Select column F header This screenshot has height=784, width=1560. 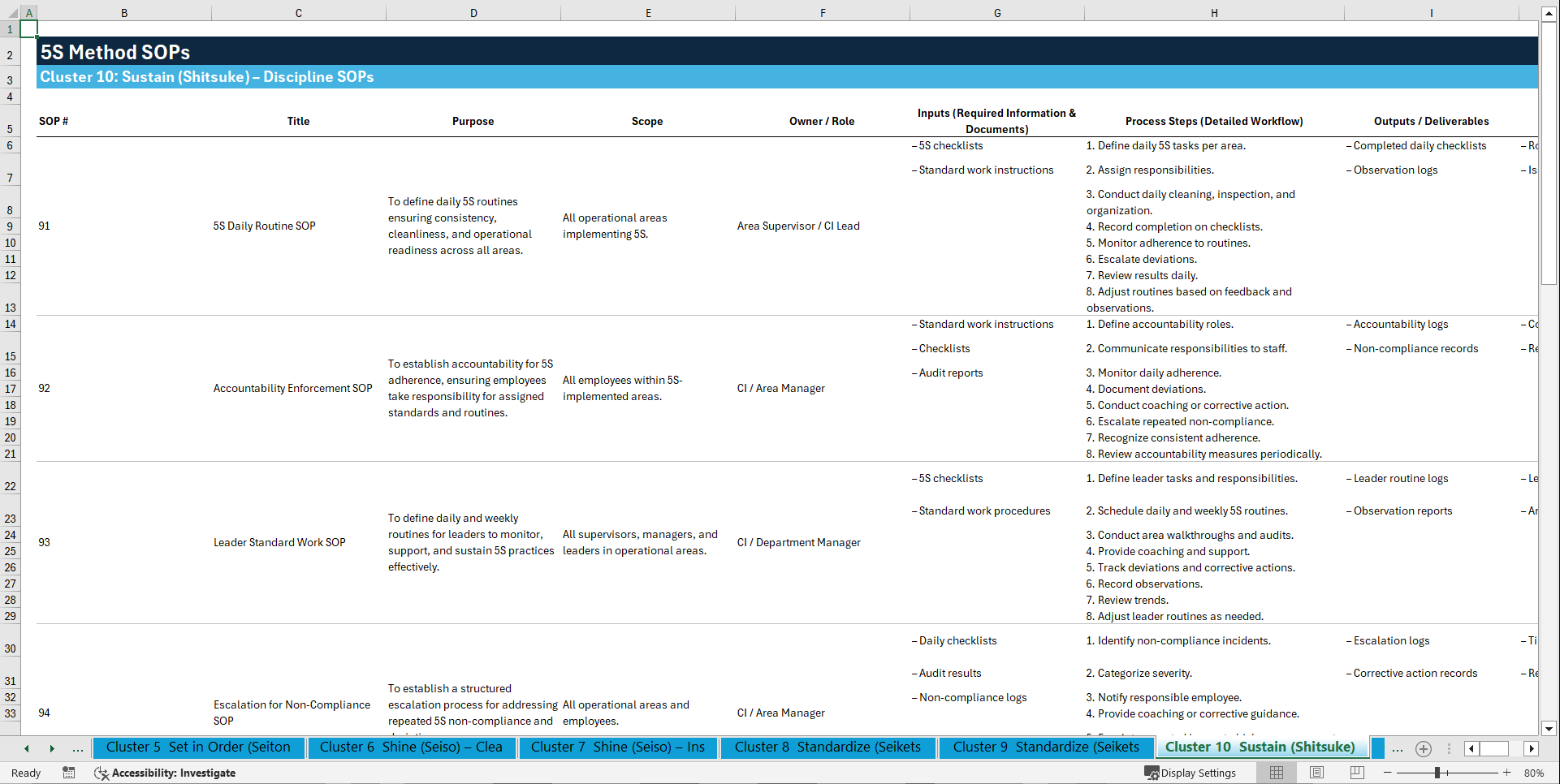pos(823,13)
